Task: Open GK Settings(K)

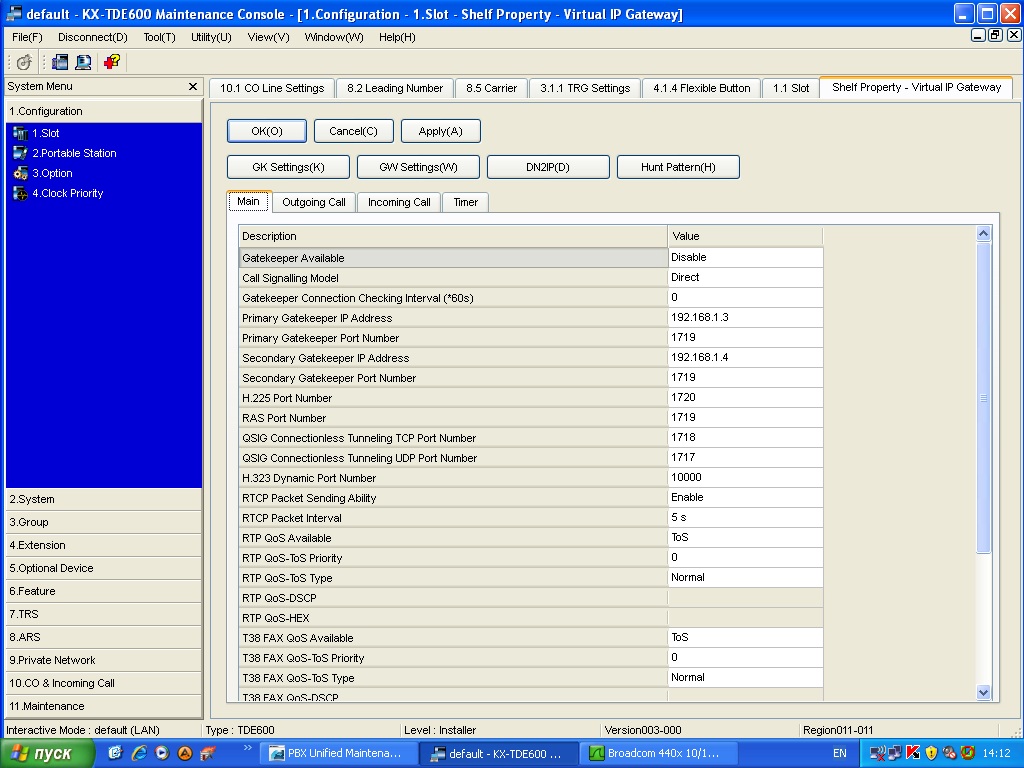Action: pos(288,167)
